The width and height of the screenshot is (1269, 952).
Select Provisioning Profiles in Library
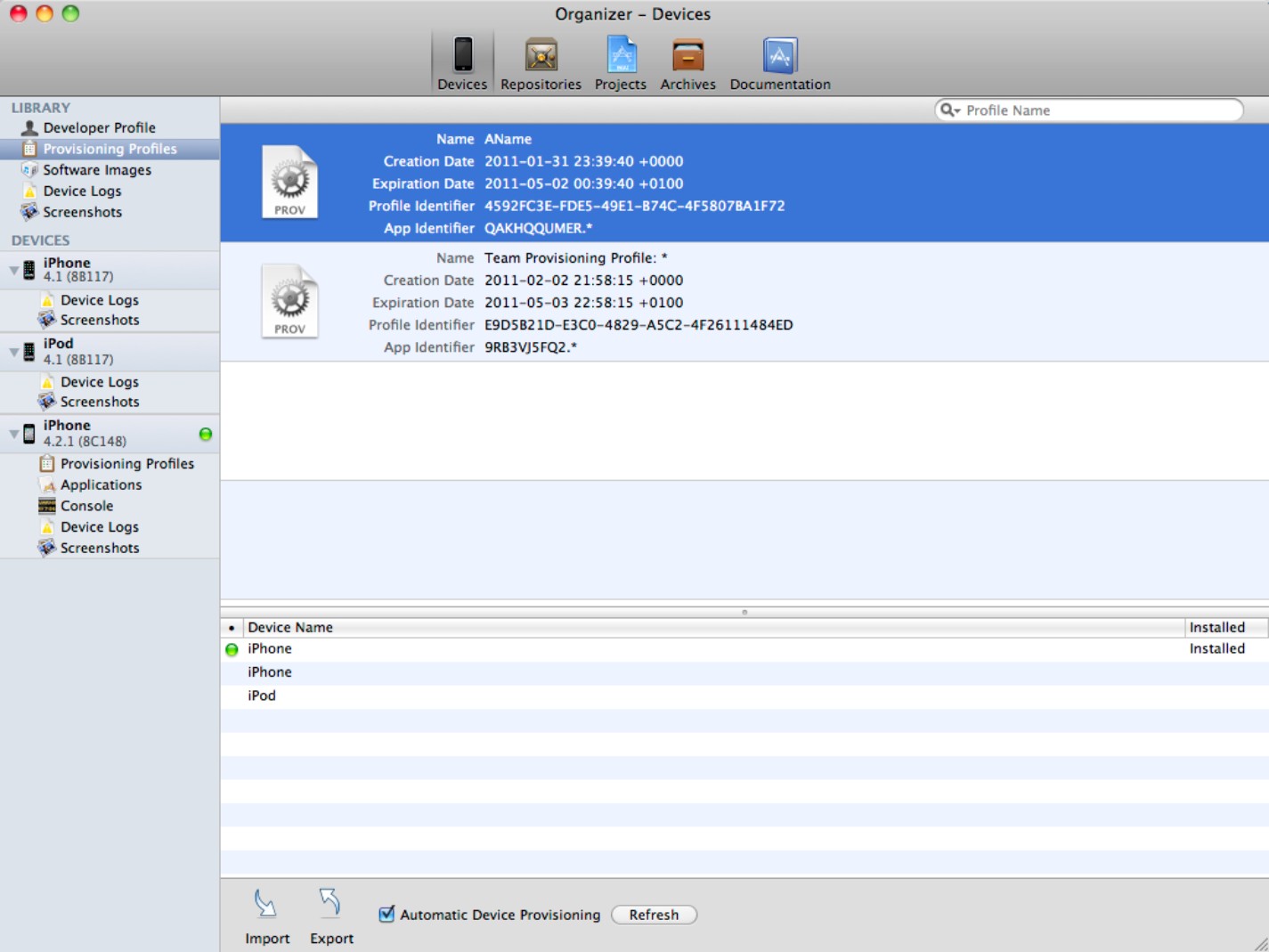[x=110, y=149]
